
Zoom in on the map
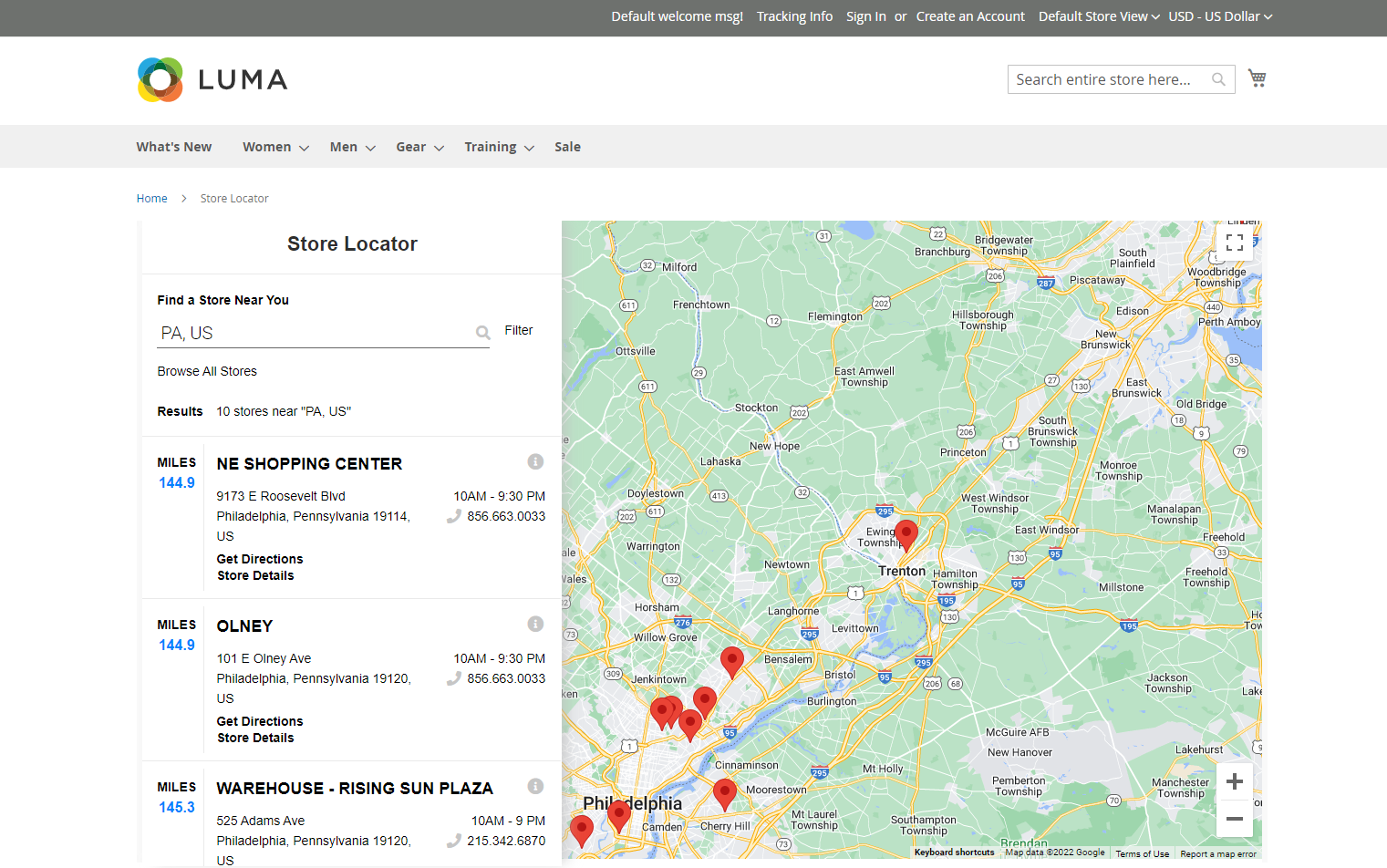1235,781
